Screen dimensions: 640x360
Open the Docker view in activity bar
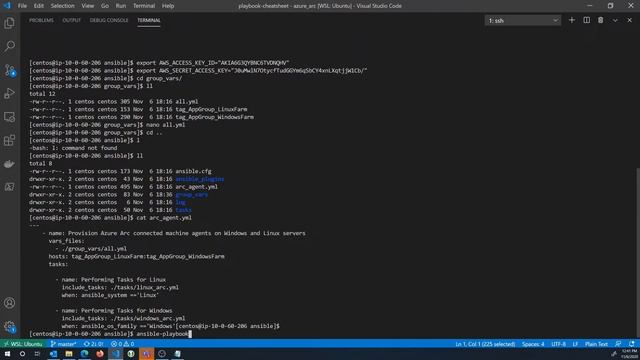coord(9,164)
